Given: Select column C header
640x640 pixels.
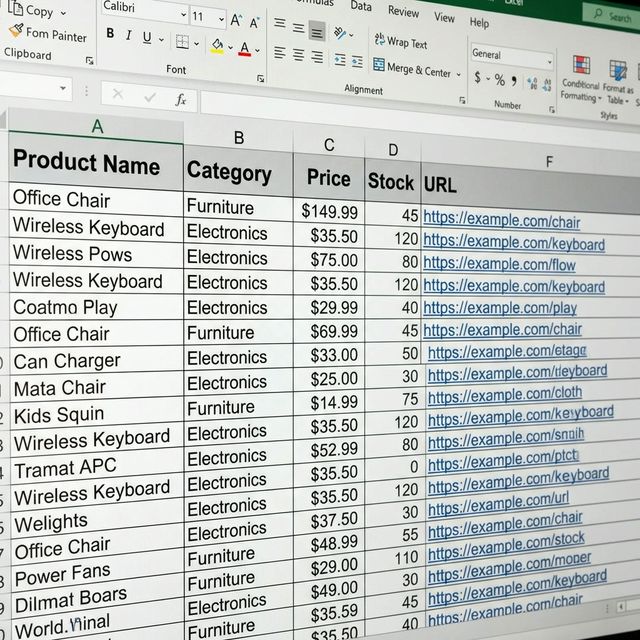Looking at the screenshot, I should tap(329, 145).
